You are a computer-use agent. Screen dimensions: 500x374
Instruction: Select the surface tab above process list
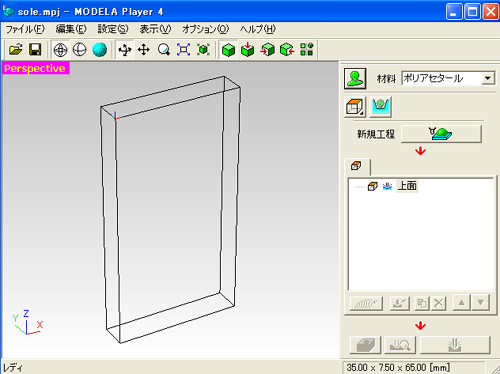click(357, 166)
